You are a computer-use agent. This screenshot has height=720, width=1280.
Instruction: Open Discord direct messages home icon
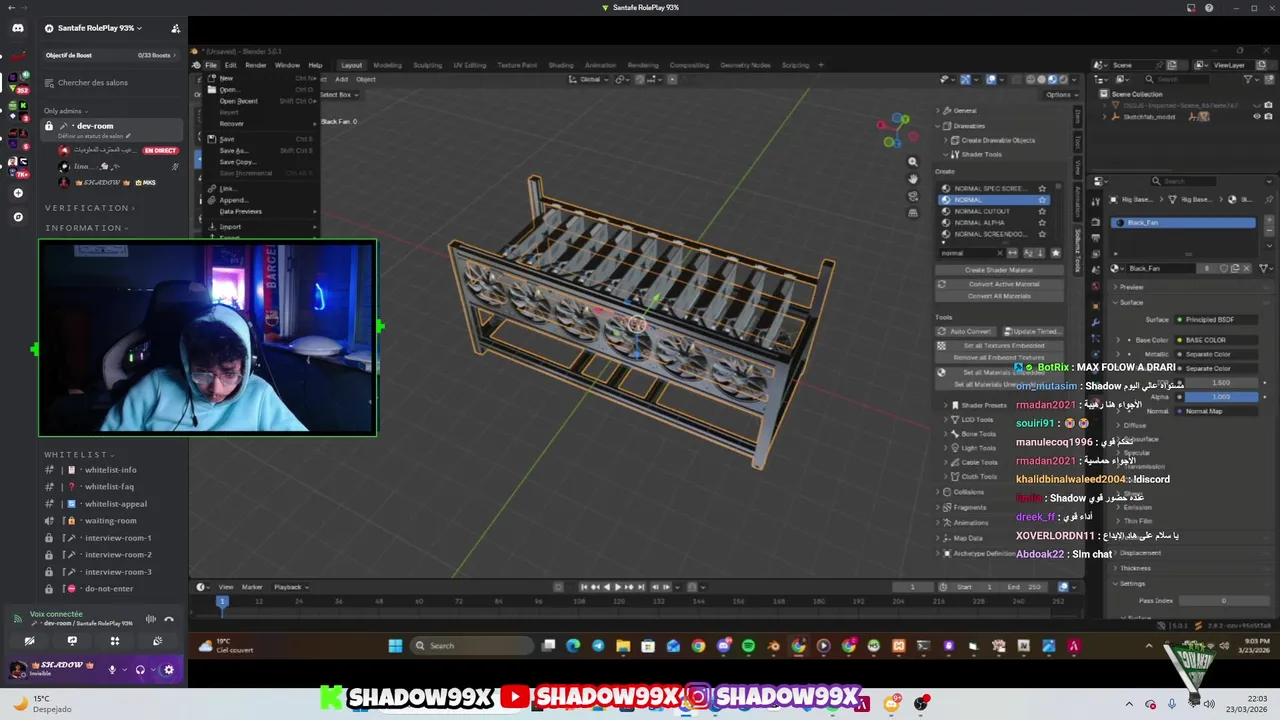[17, 28]
